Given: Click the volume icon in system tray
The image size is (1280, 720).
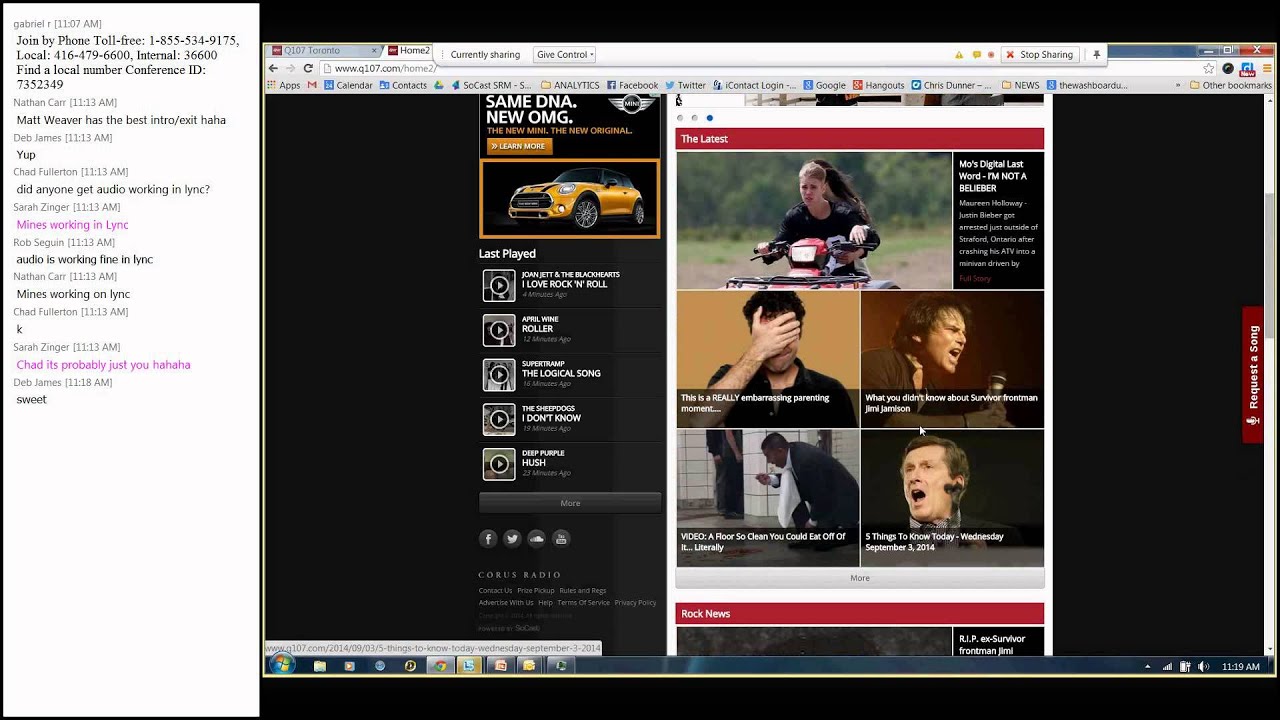Looking at the screenshot, I should 1203,667.
